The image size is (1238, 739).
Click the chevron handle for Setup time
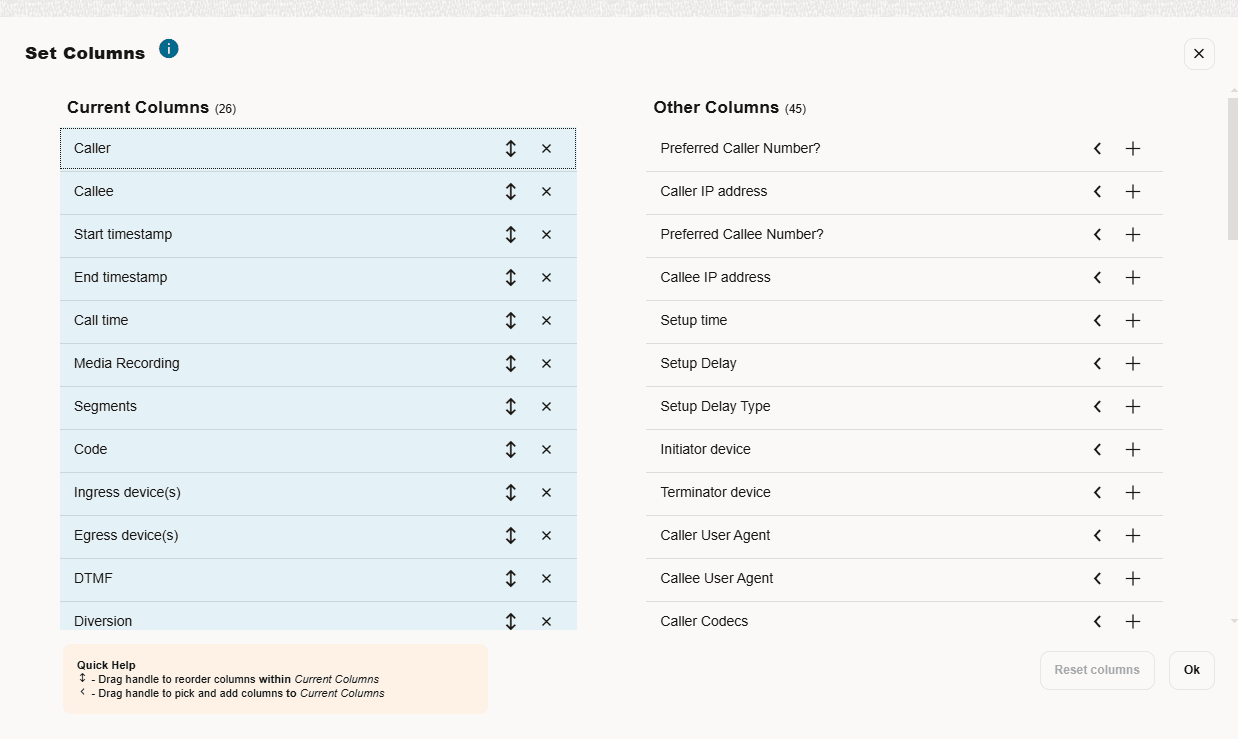(1097, 321)
